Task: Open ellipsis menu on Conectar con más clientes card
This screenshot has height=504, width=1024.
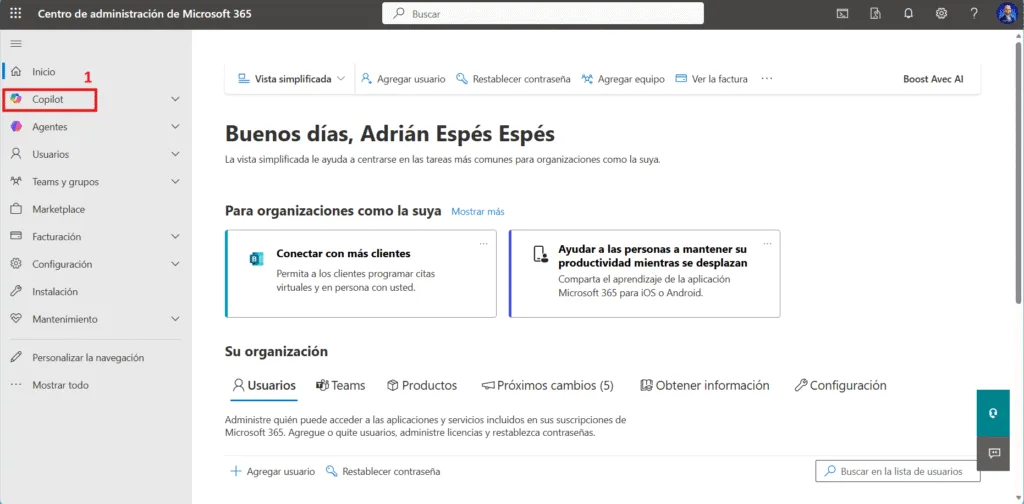Action: click(483, 244)
